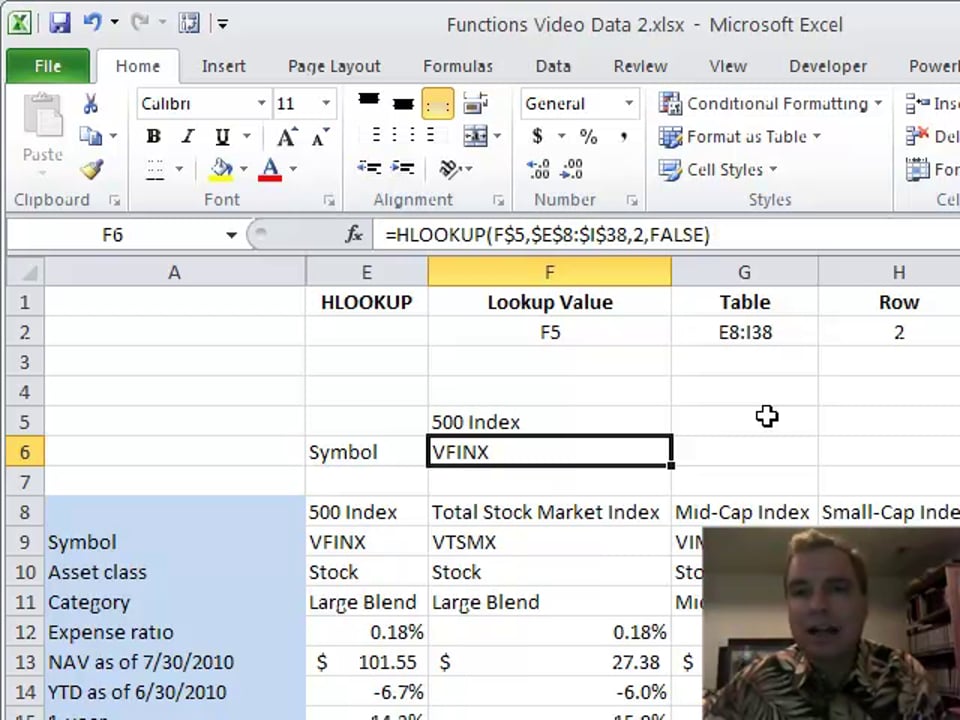Viewport: 960px width, 720px height.
Task: Toggle middle vertical alignment
Action: point(403,103)
